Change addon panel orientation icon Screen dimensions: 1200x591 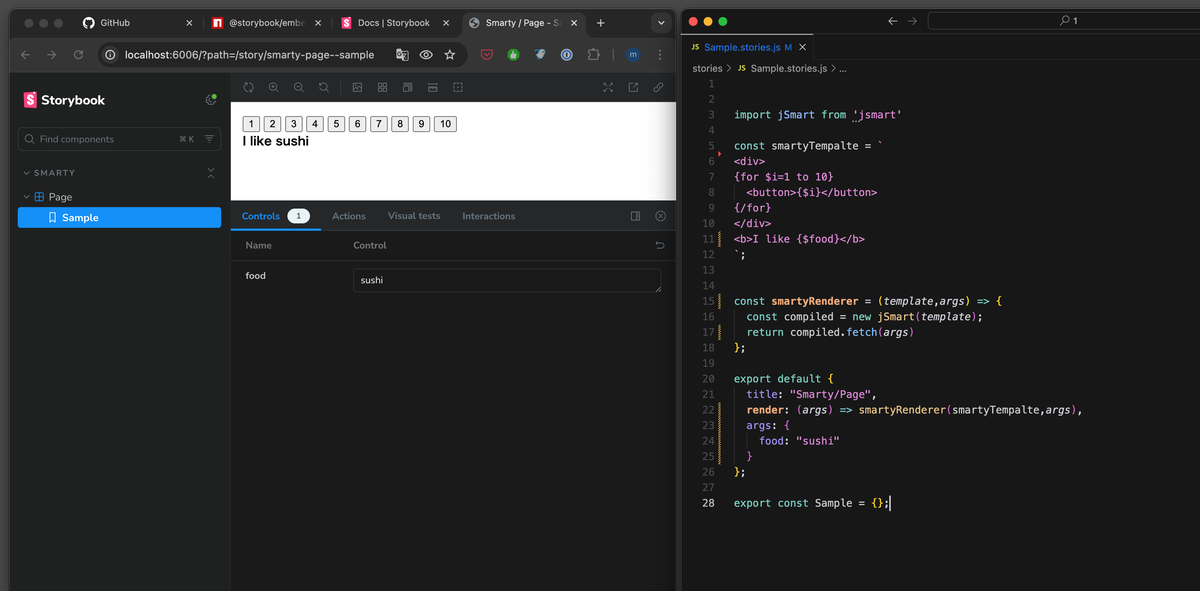[x=635, y=216]
